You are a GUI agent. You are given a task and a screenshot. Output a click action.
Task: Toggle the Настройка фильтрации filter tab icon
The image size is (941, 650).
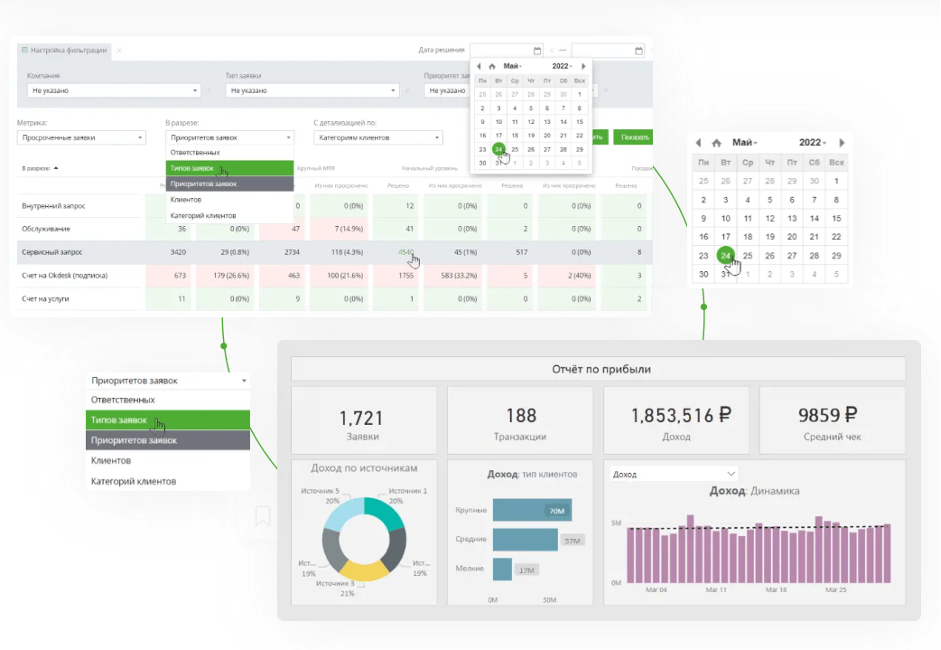click(25, 49)
